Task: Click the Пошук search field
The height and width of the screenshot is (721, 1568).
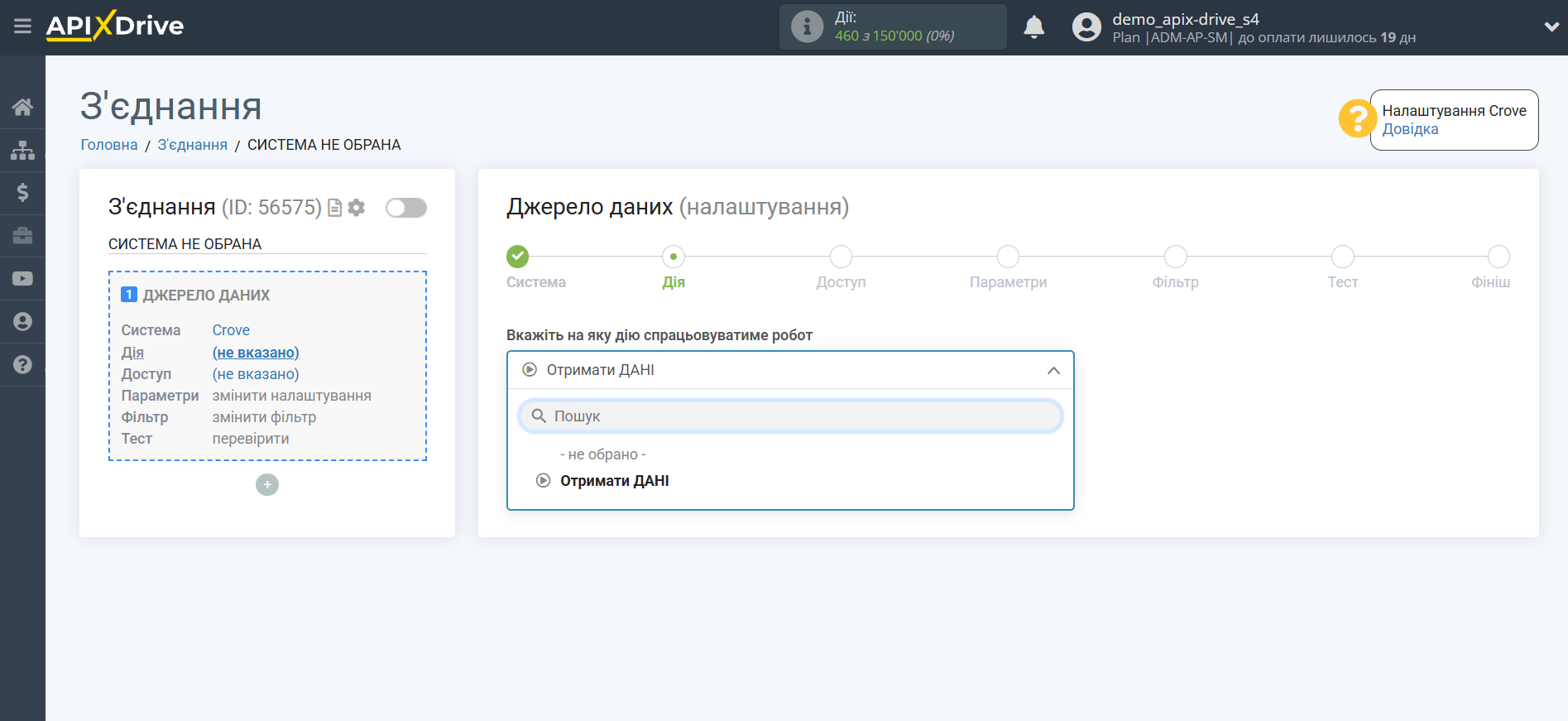Action: point(789,416)
